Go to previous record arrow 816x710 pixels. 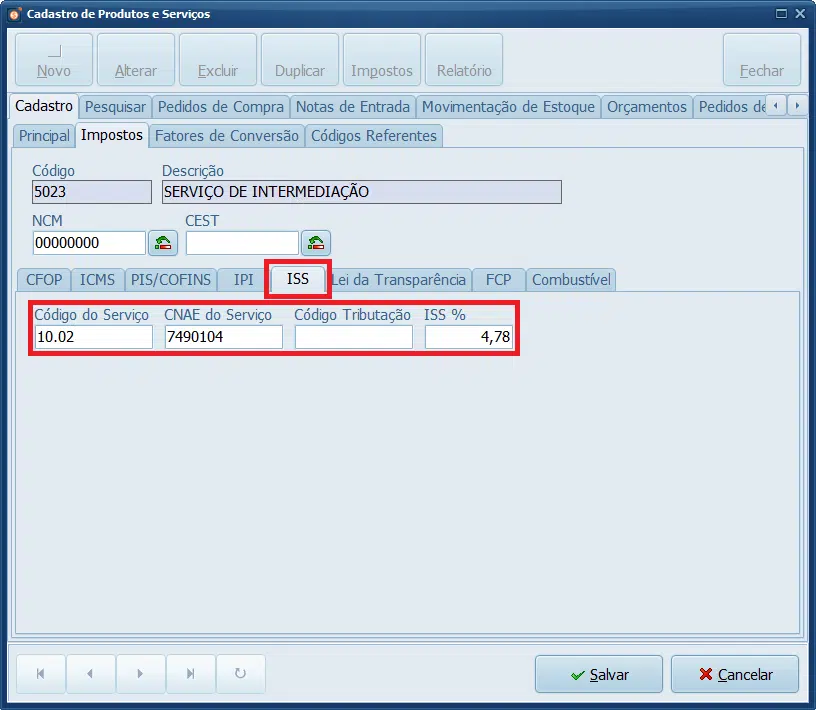pos(90,674)
